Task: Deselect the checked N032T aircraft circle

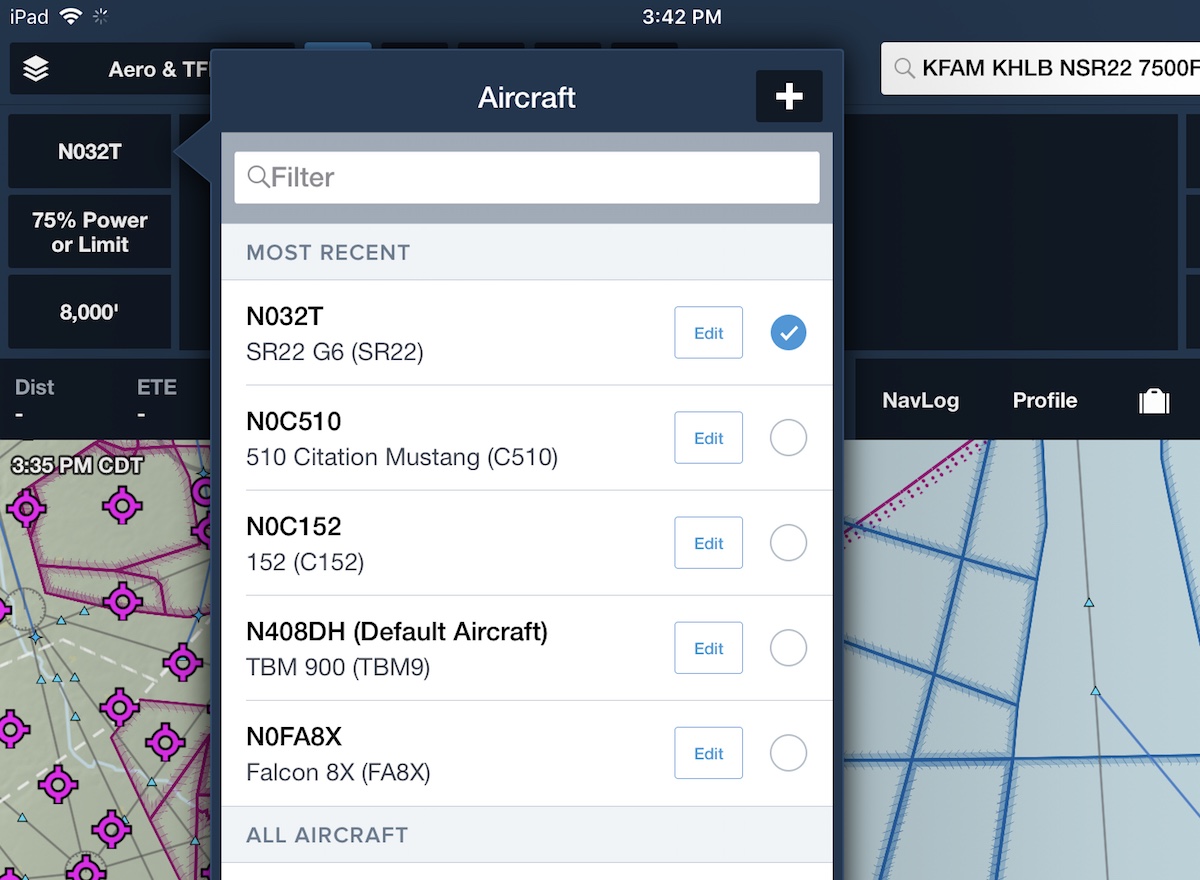Action: [x=788, y=332]
